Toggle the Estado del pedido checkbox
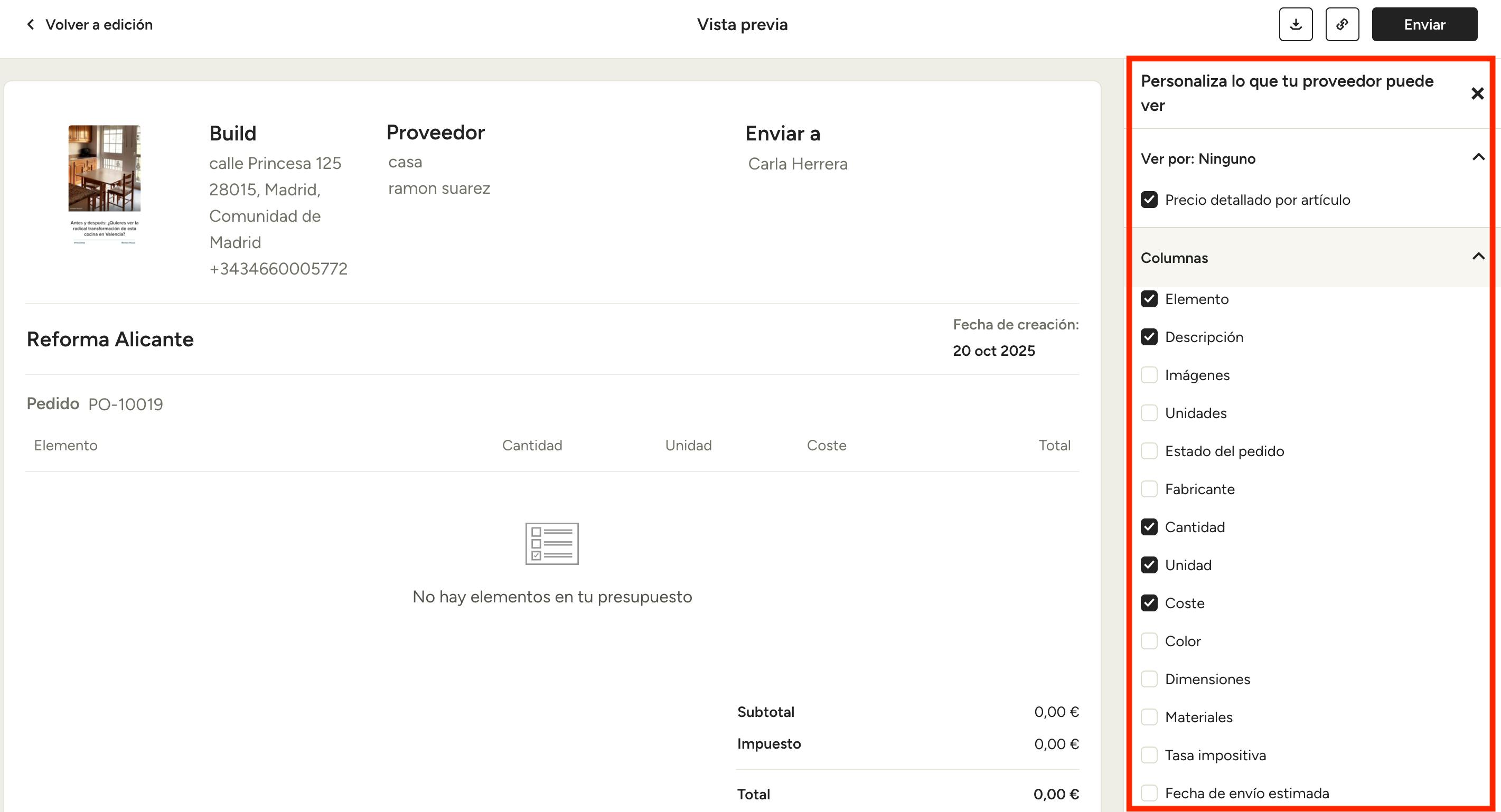This screenshot has width=1501, height=812. (x=1149, y=451)
